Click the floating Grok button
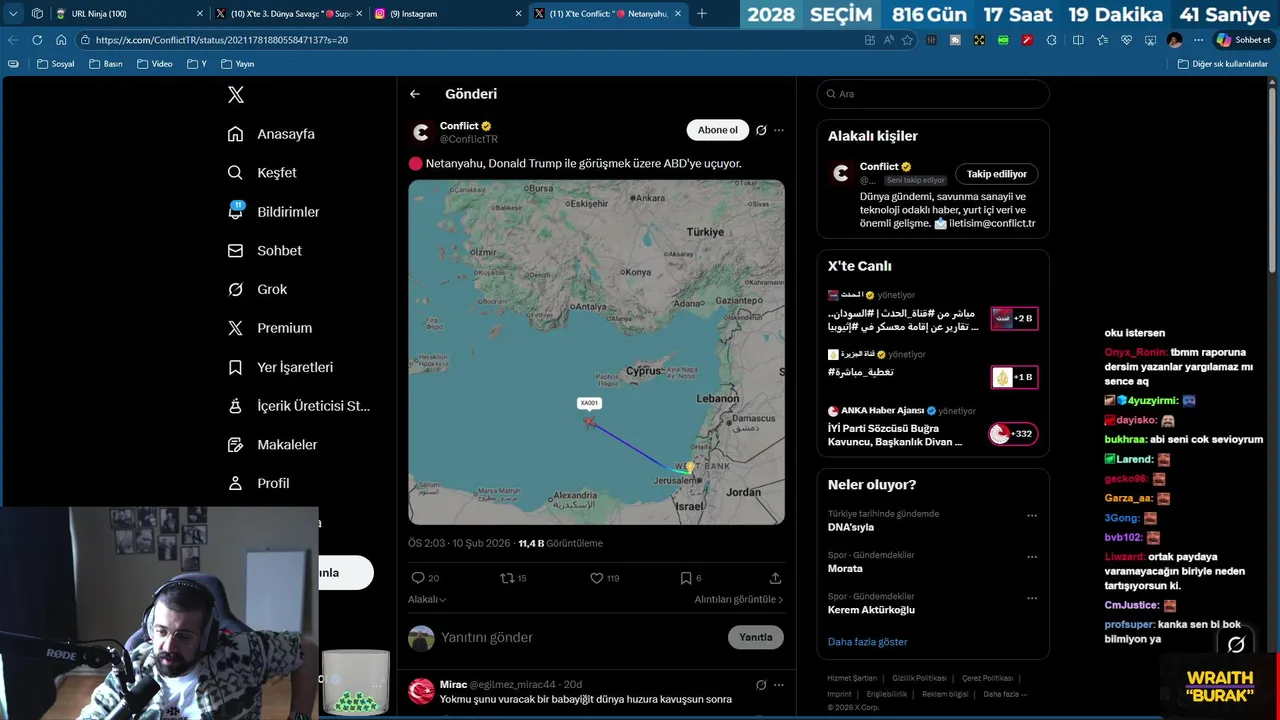Screen dimensions: 1280x720 (1236, 645)
